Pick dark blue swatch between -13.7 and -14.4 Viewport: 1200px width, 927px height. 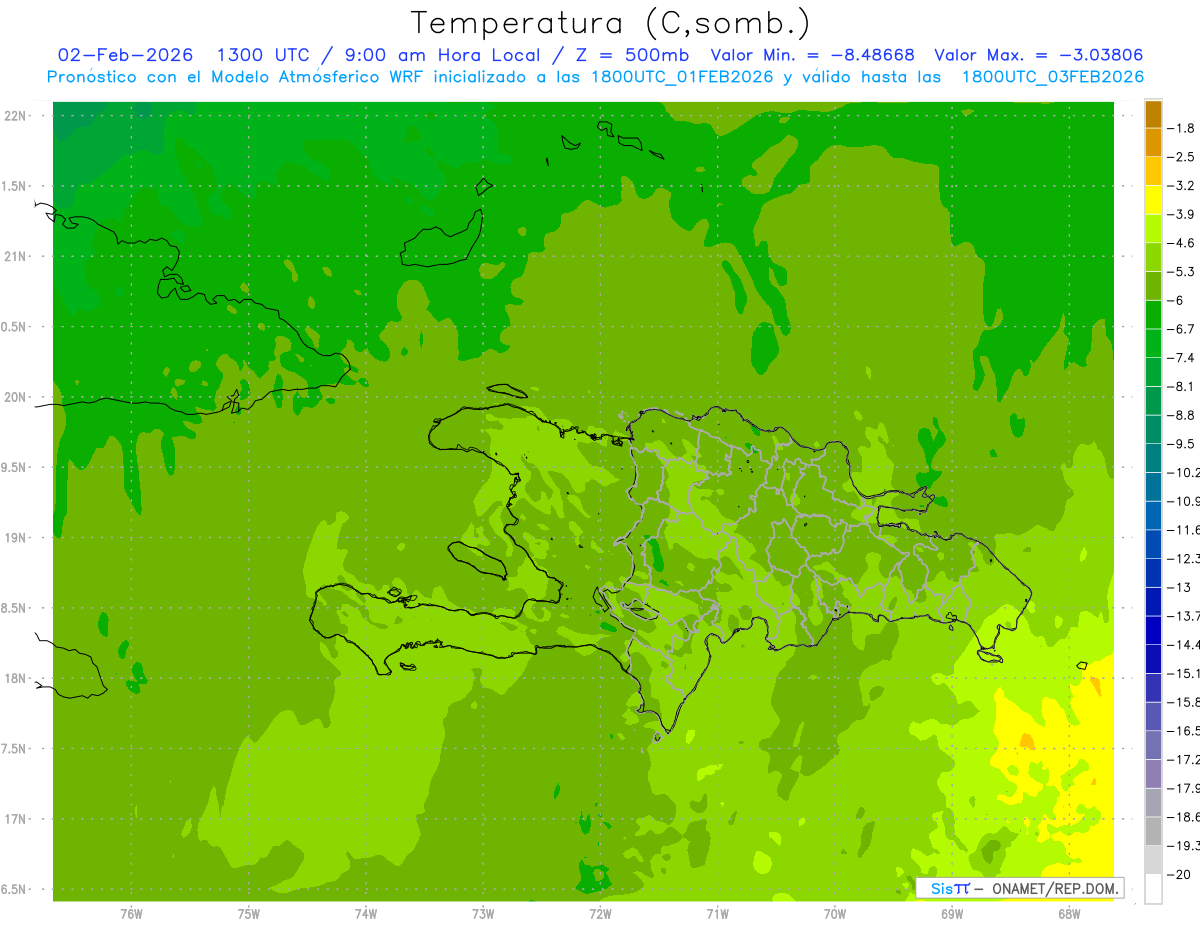(x=1153, y=629)
